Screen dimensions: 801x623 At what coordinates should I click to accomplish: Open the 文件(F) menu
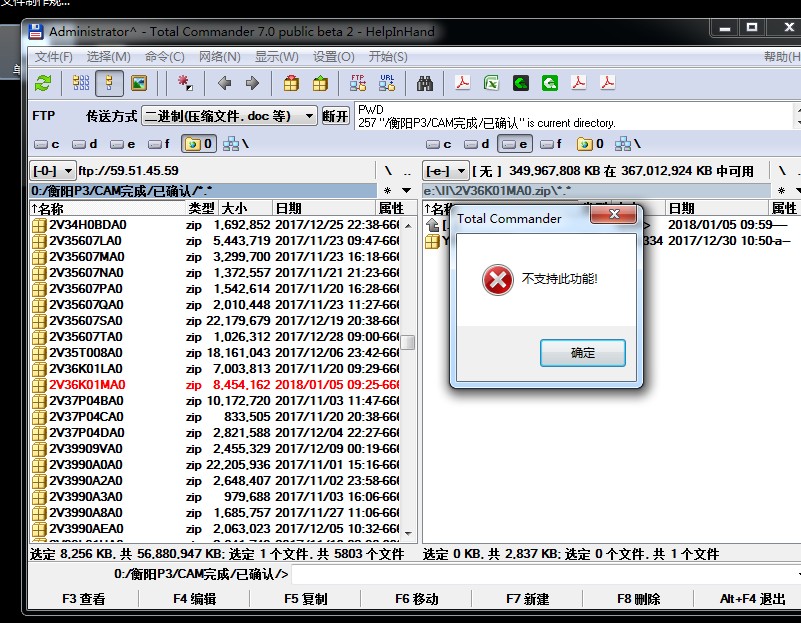[x=54, y=56]
